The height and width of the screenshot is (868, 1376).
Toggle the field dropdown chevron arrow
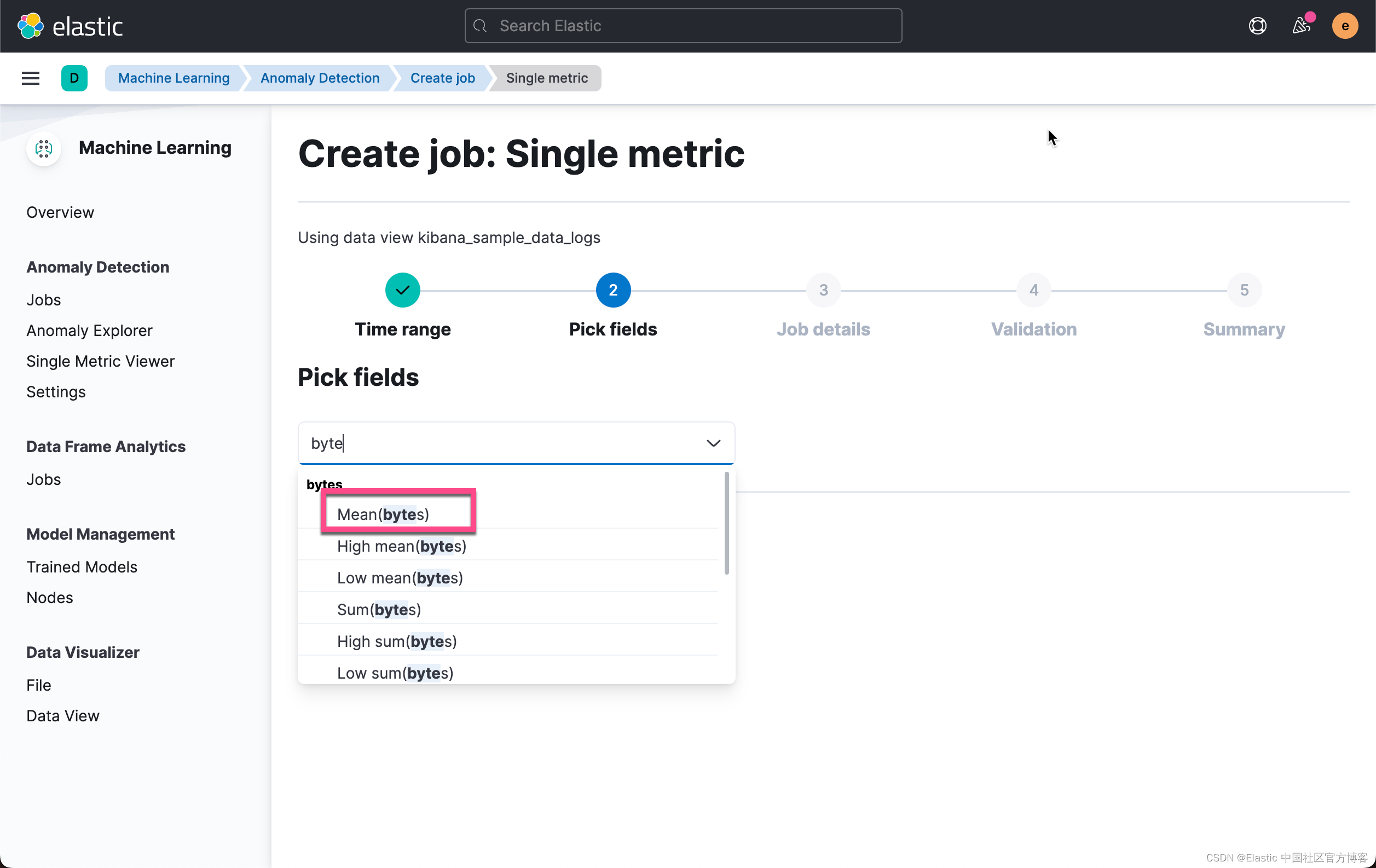pyautogui.click(x=713, y=443)
